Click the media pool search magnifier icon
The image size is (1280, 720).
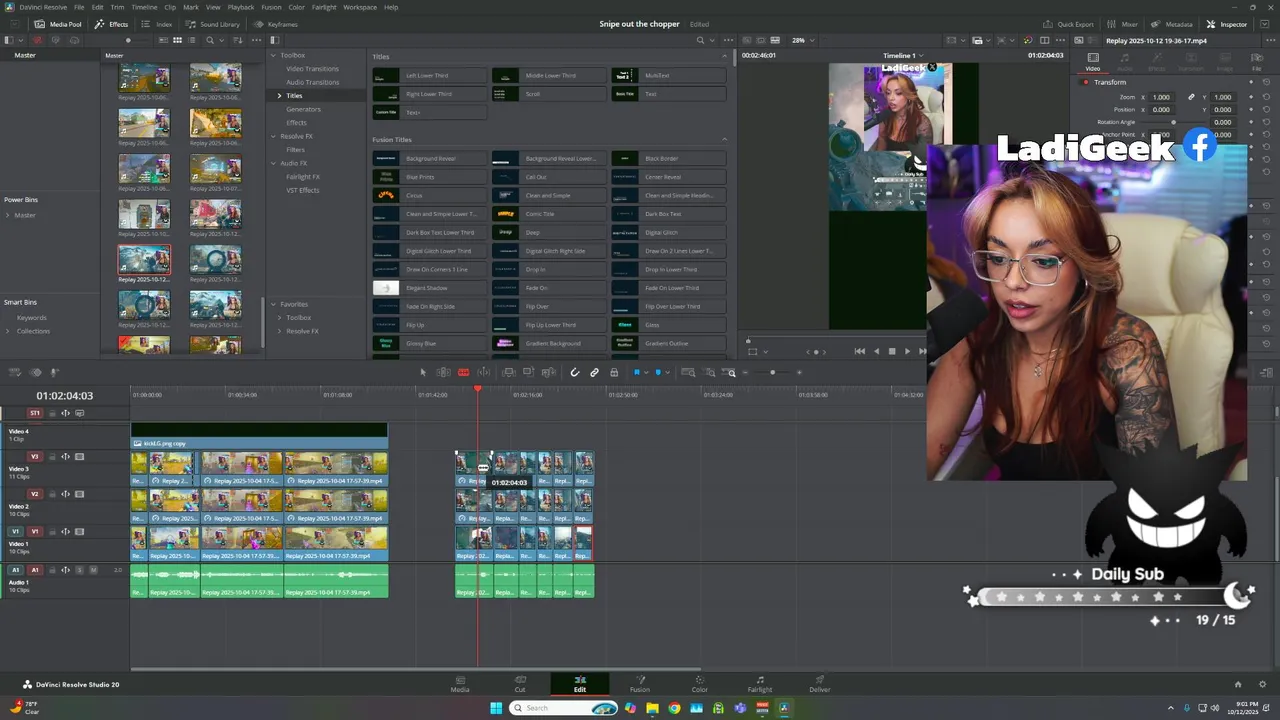(x=210, y=40)
